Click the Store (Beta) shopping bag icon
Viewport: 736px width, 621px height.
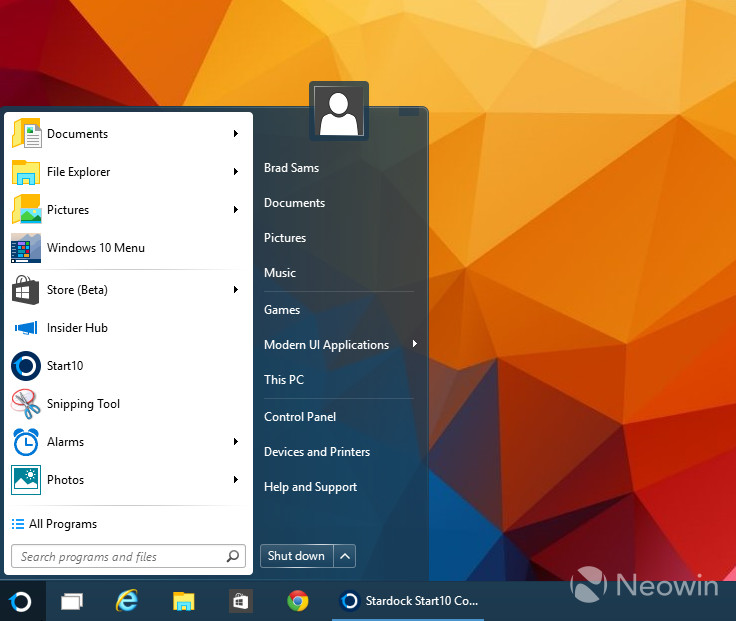click(25, 290)
